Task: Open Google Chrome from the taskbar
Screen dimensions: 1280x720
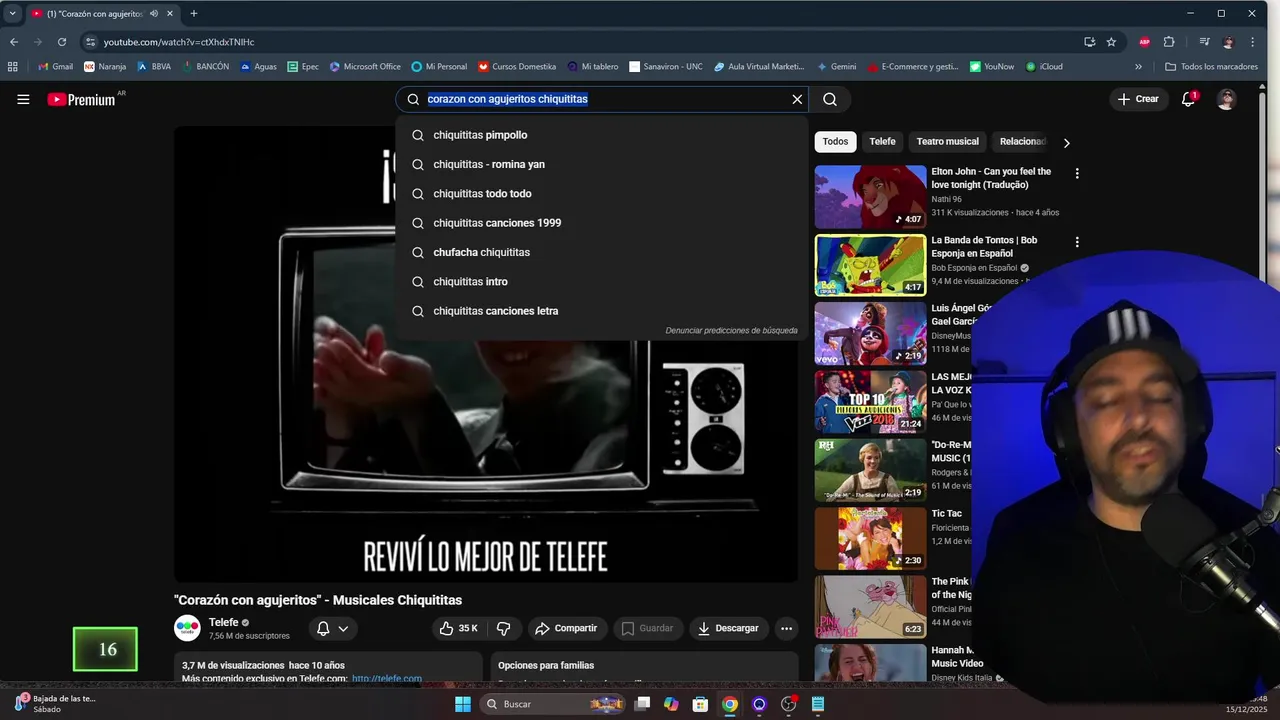Action: click(730, 704)
